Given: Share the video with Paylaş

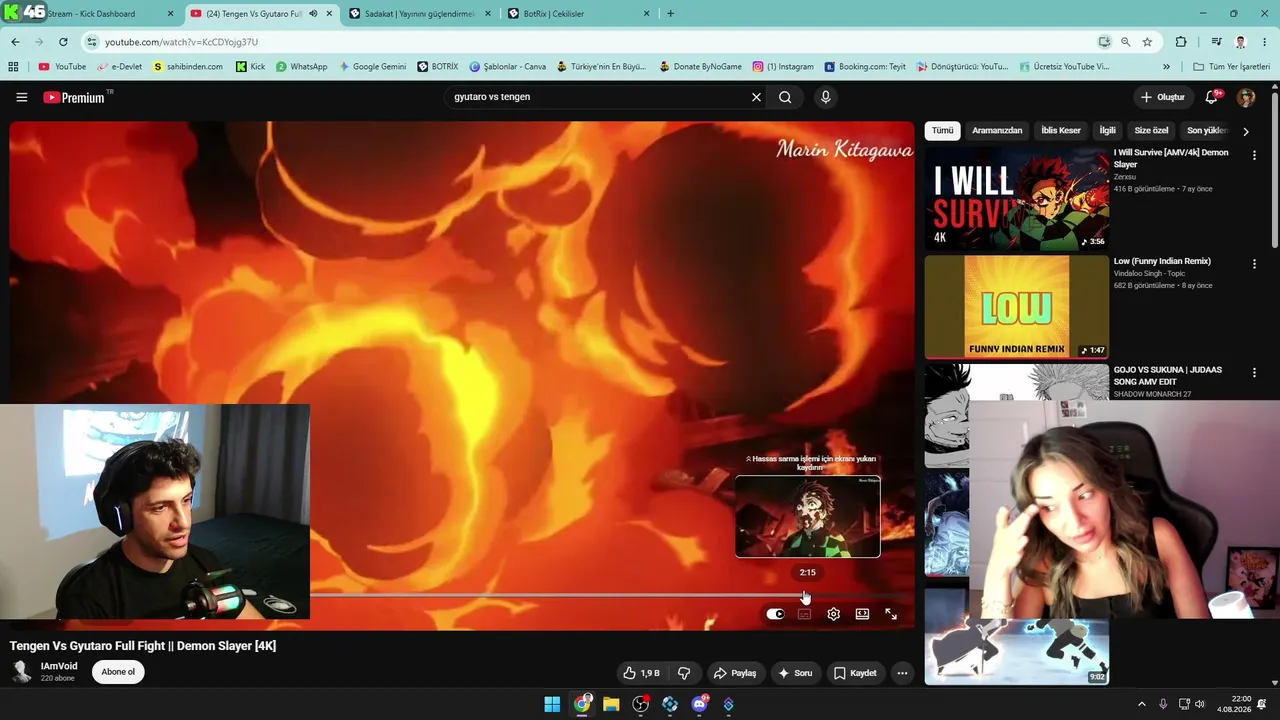Looking at the screenshot, I should coord(734,673).
